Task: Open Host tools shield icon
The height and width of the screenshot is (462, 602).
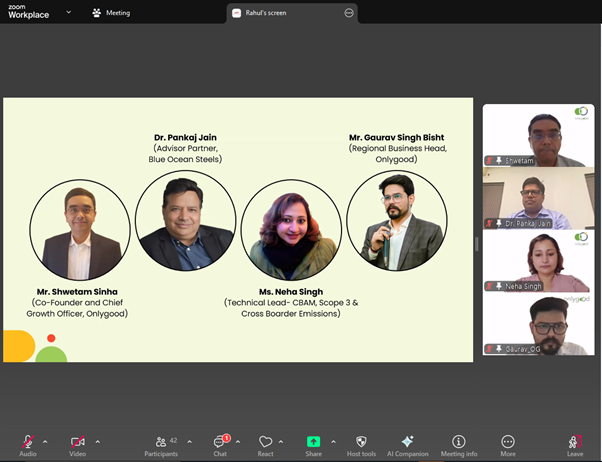Action: click(361, 442)
